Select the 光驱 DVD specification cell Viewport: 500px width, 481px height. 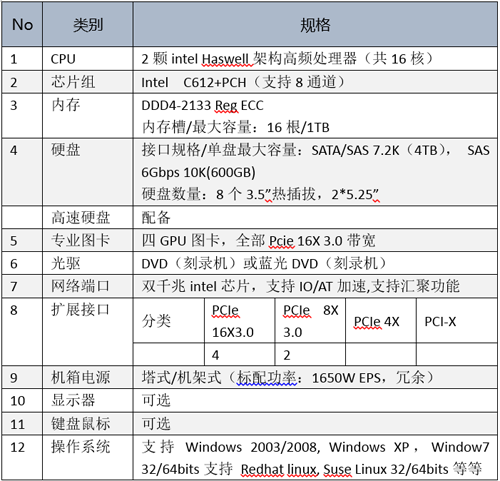point(315,263)
